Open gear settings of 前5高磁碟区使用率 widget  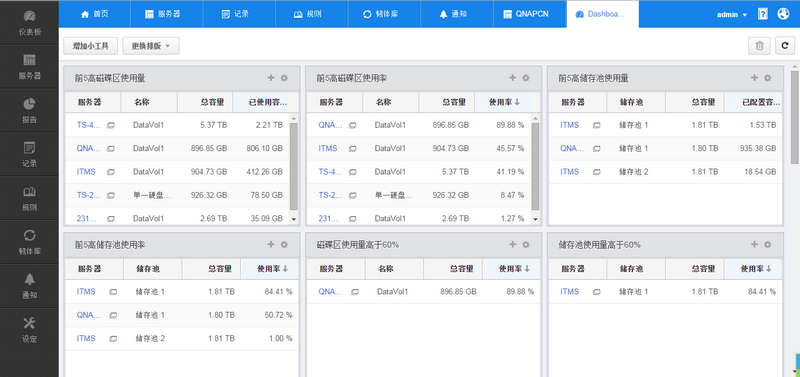pos(526,78)
